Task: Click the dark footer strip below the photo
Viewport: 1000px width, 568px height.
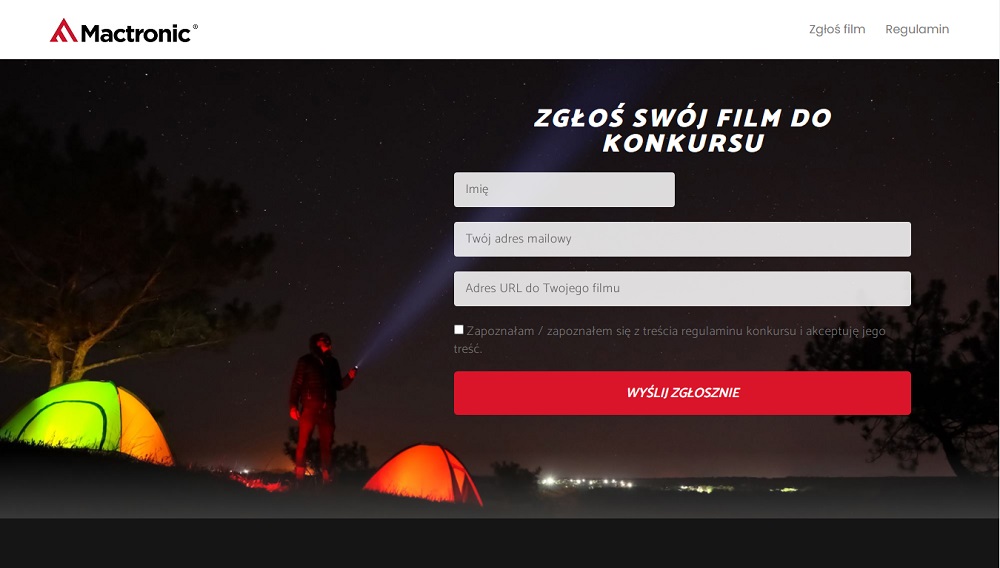Action: [x=500, y=543]
